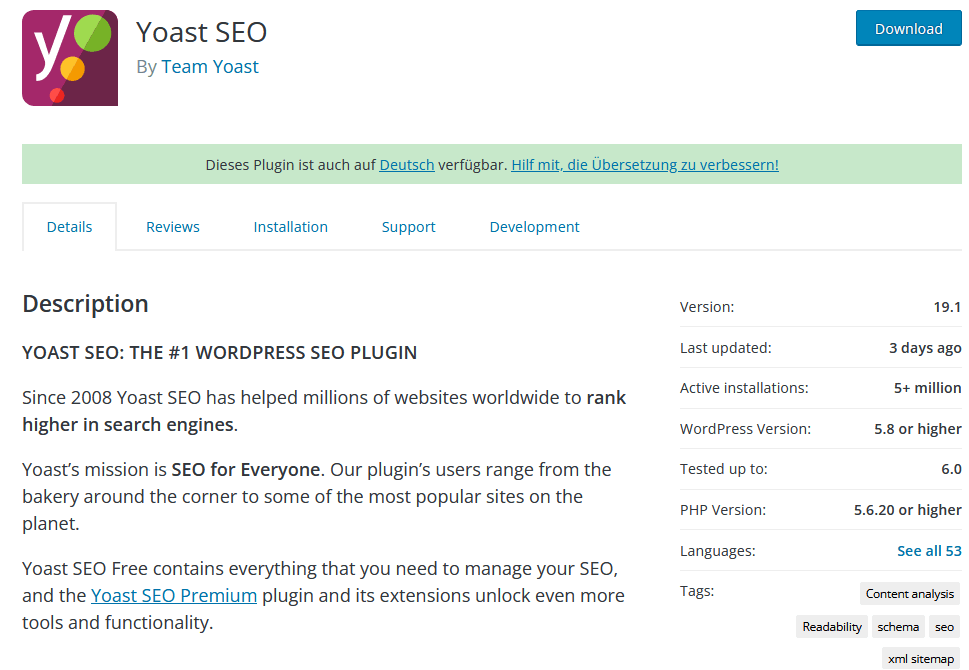
Task: Click the schema tag
Action: (x=898, y=627)
